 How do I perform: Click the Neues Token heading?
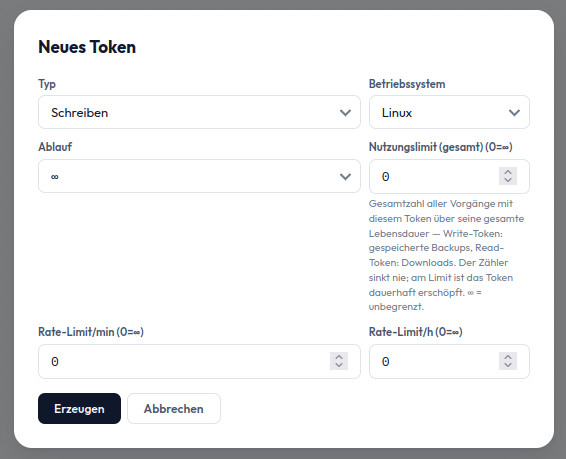87,47
